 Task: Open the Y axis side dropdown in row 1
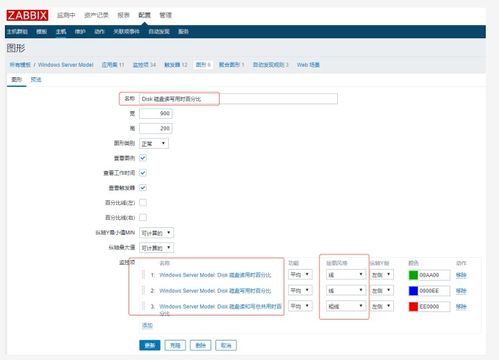[x=382, y=275]
